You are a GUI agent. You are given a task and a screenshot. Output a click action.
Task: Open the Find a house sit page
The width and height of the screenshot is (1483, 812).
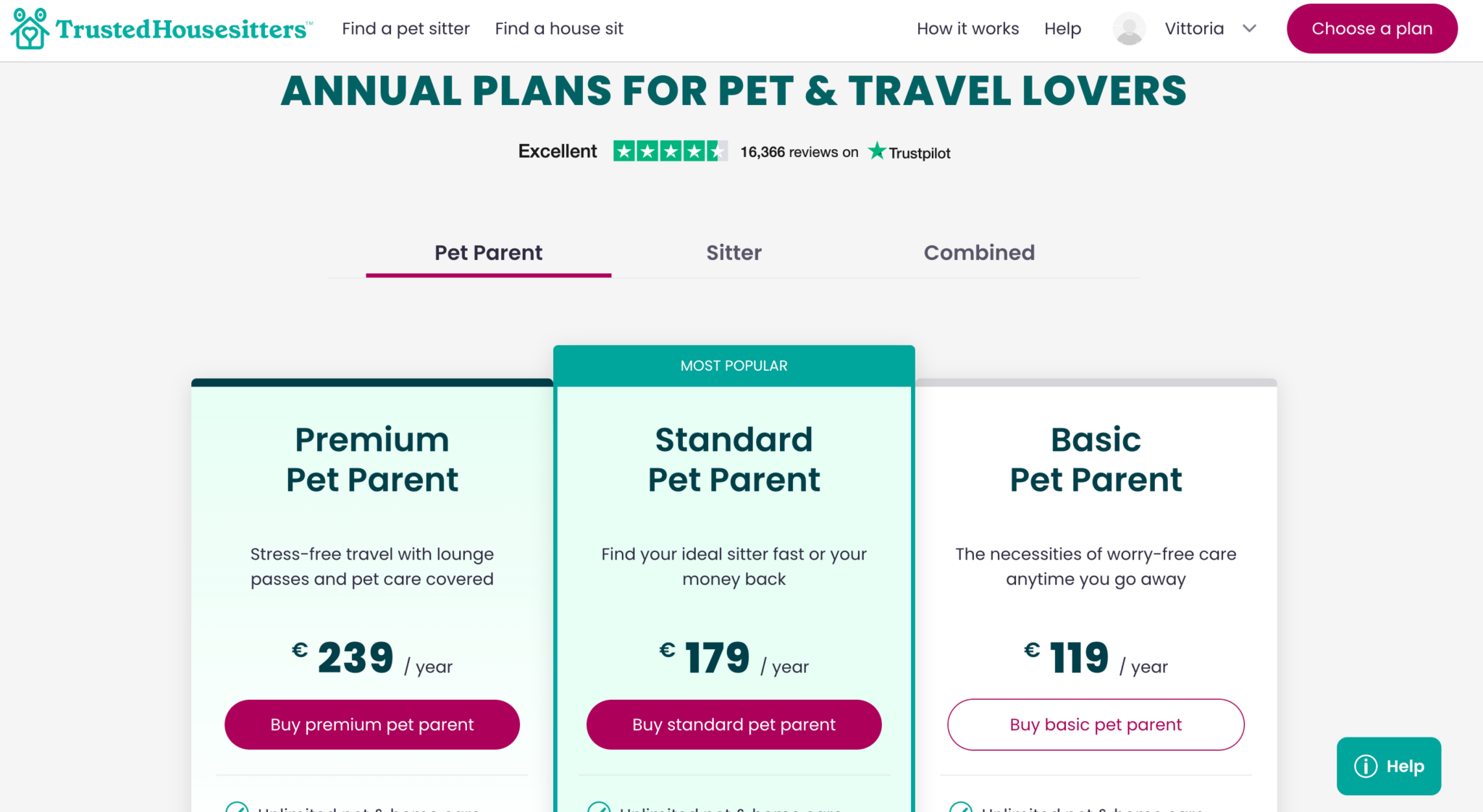559,28
